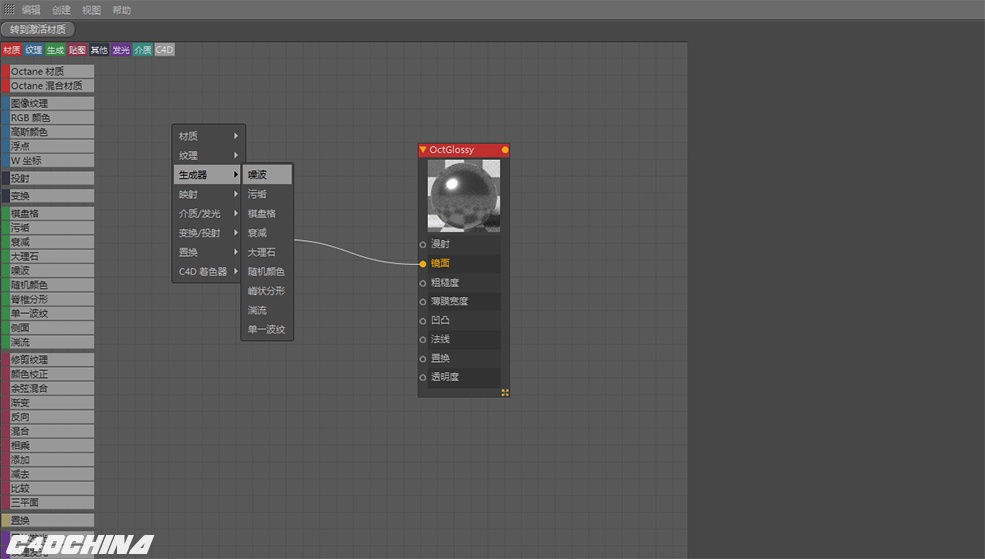Expand the 纹理 submenu in the context menu
The image size is (985, 559).
[208, 155]
